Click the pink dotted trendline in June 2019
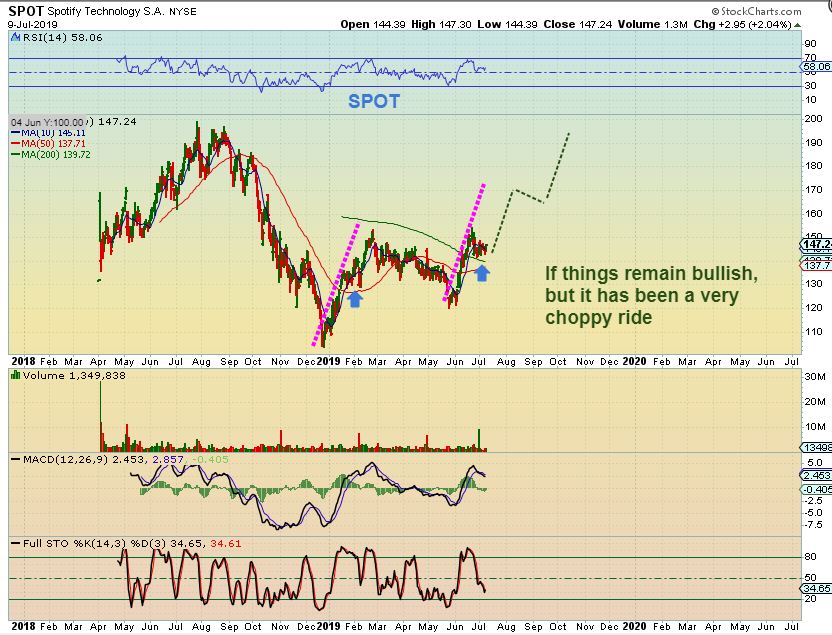Viewport: 832px width, 635px height. coord(465,238)
